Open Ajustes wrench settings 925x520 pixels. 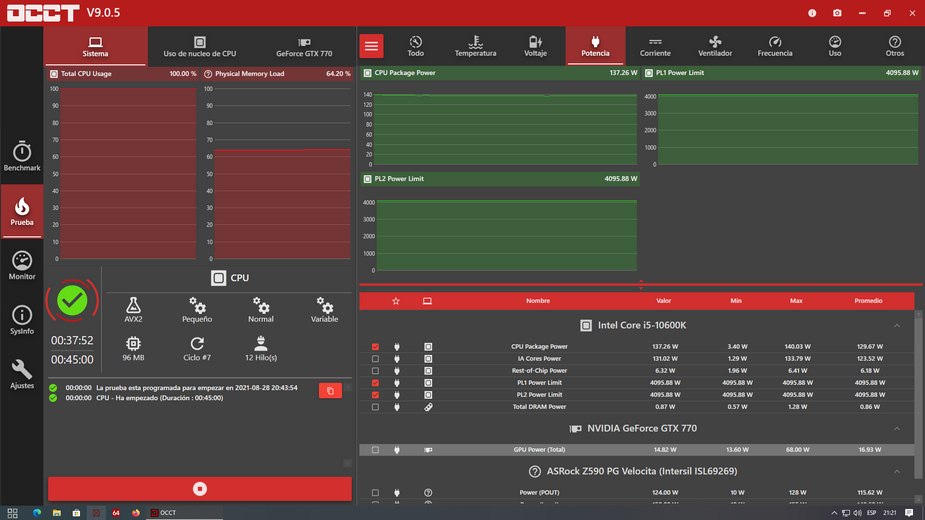(22, 374)
